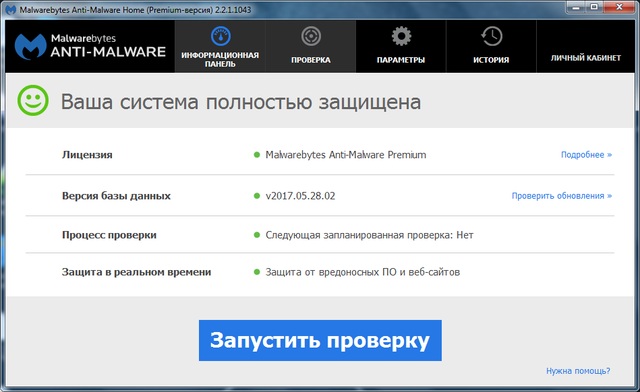The width and height of the screenshot is (640, 392).
Task: Click green dot beside next scheduled scan
Action: click(257, 235)
